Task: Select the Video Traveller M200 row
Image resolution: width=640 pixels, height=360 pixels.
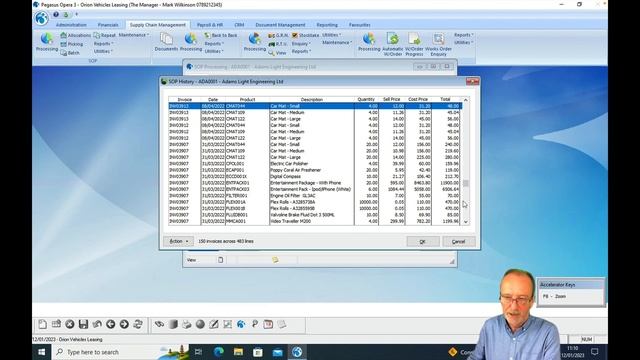Action: [x=315, y=221]
